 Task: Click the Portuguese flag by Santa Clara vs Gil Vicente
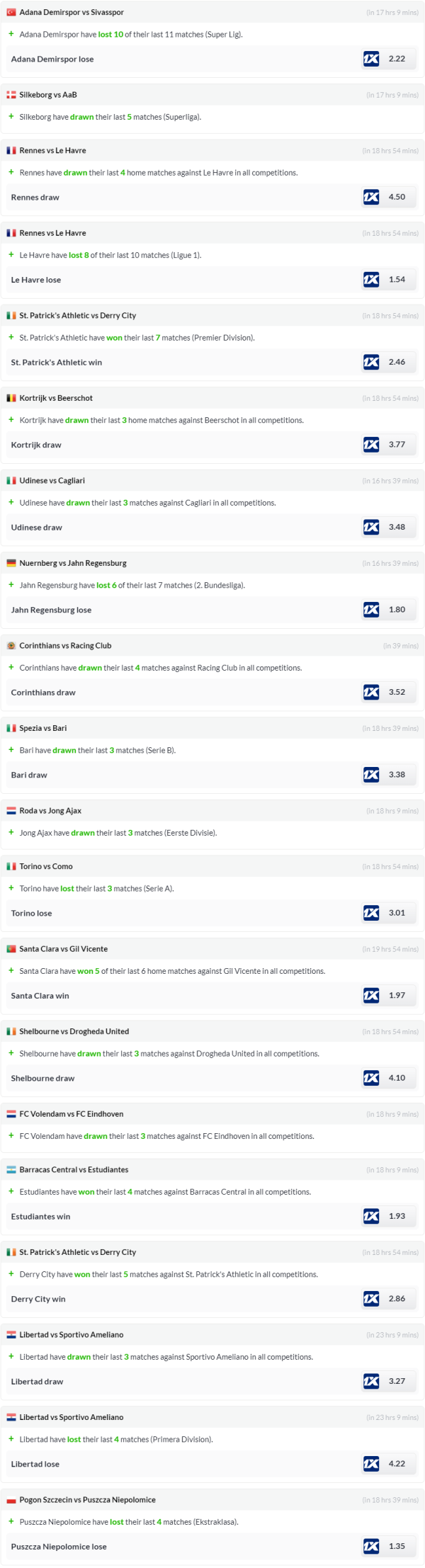click(x=11, y=949)
